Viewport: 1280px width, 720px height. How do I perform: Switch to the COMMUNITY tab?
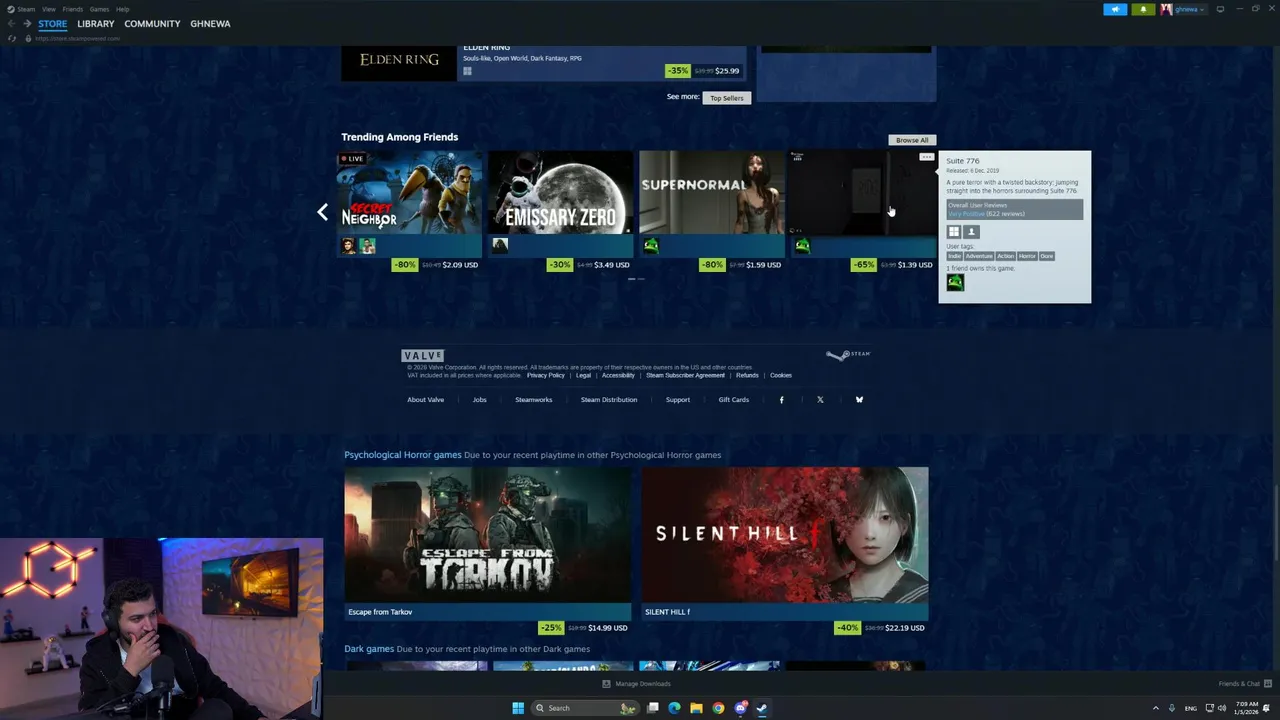pyautogui.click(x=152, y=23)
